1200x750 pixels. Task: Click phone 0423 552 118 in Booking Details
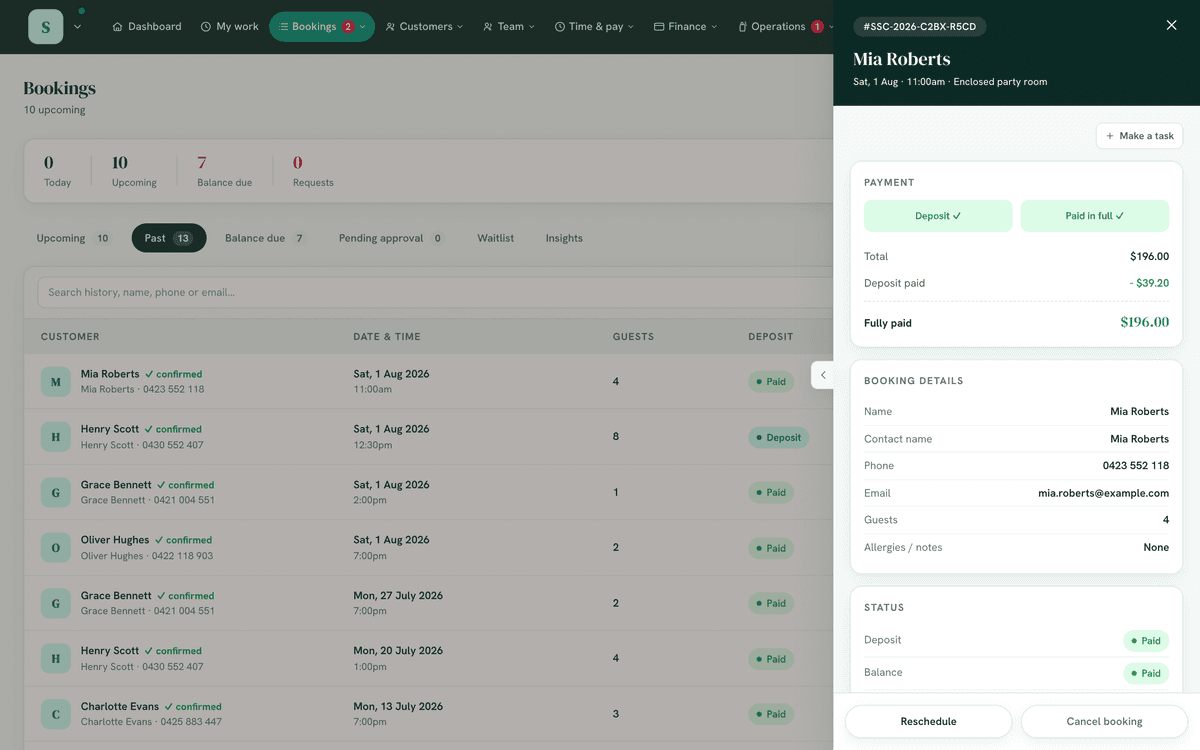(x=1135, y=466)
